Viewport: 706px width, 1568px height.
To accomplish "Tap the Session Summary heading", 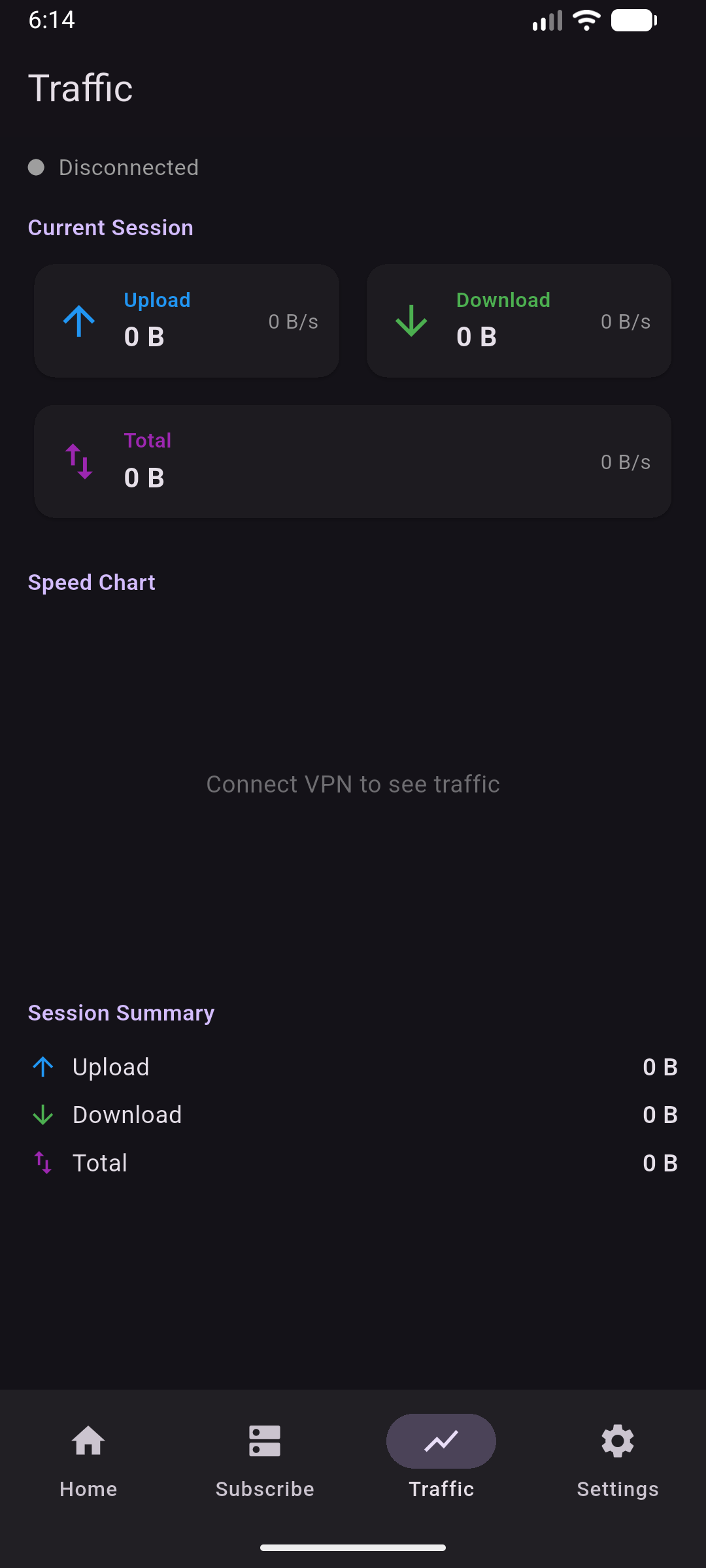I will [x=121, y=1013].
